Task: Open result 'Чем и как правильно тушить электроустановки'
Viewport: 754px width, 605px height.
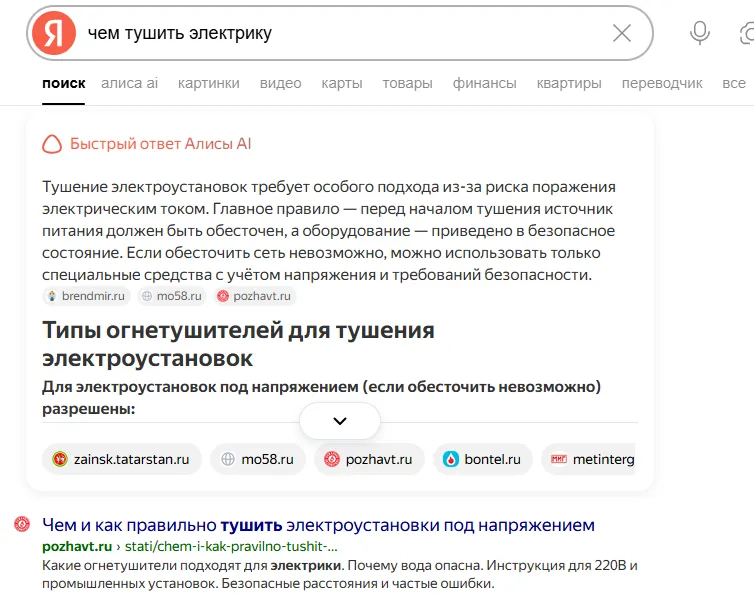Action: (318, 525)
